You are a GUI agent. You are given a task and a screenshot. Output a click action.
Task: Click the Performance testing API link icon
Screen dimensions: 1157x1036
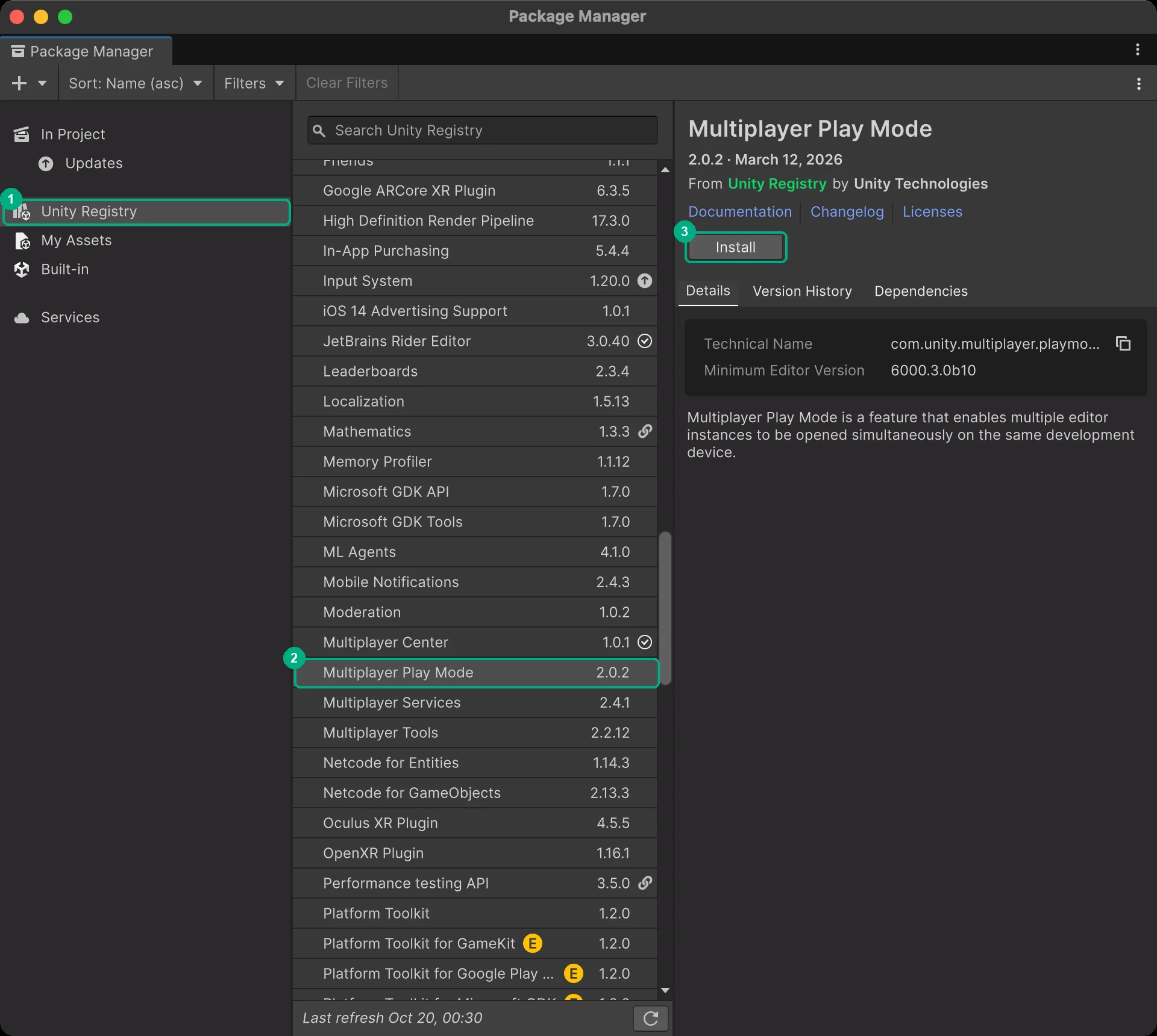(645, 883)
